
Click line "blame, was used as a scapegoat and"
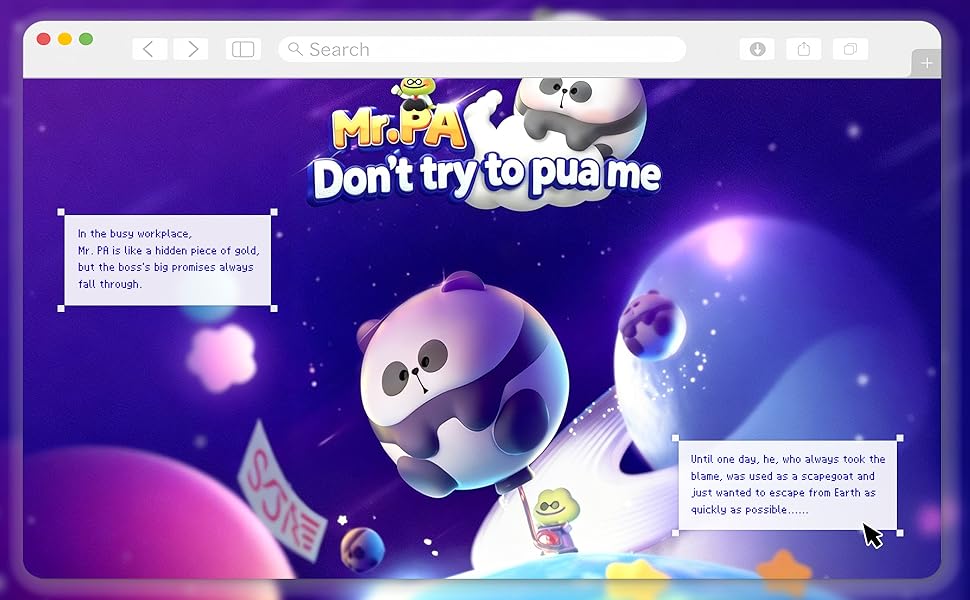click(x=783, y=476)
